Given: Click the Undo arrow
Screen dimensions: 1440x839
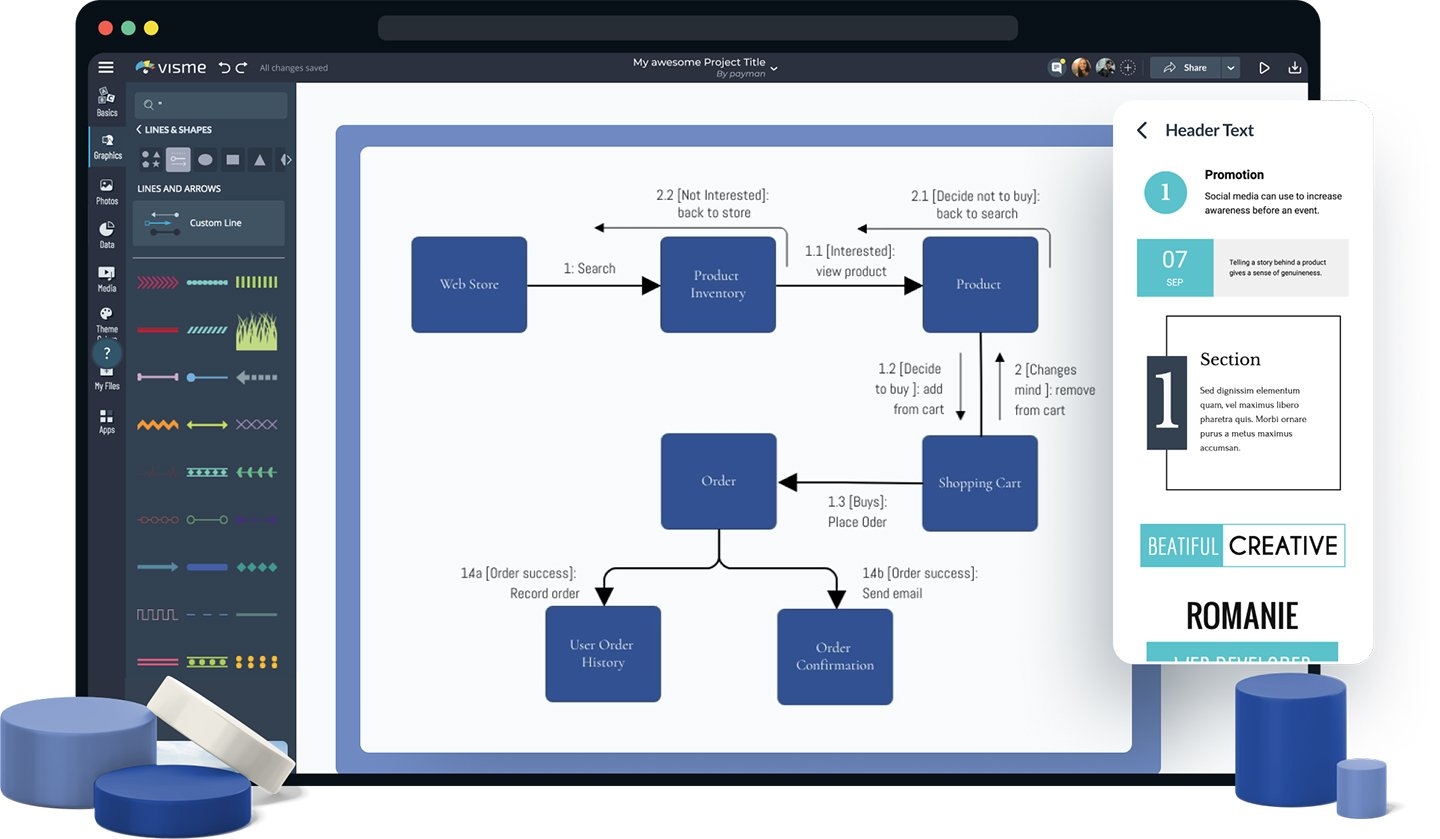Looking at the screenshot, I should click(224, 67).
